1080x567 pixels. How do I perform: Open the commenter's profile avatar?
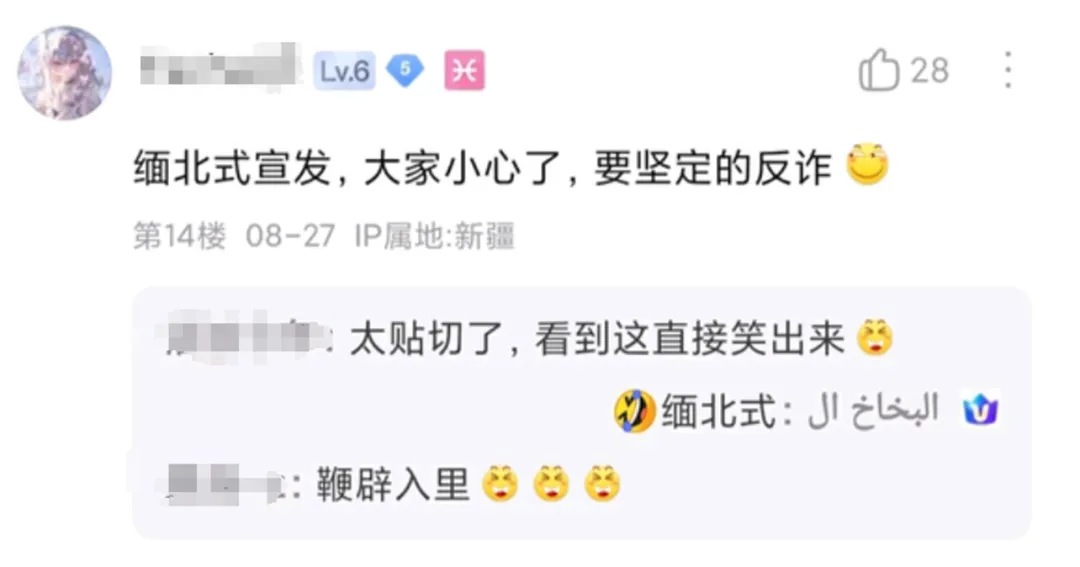64,73
